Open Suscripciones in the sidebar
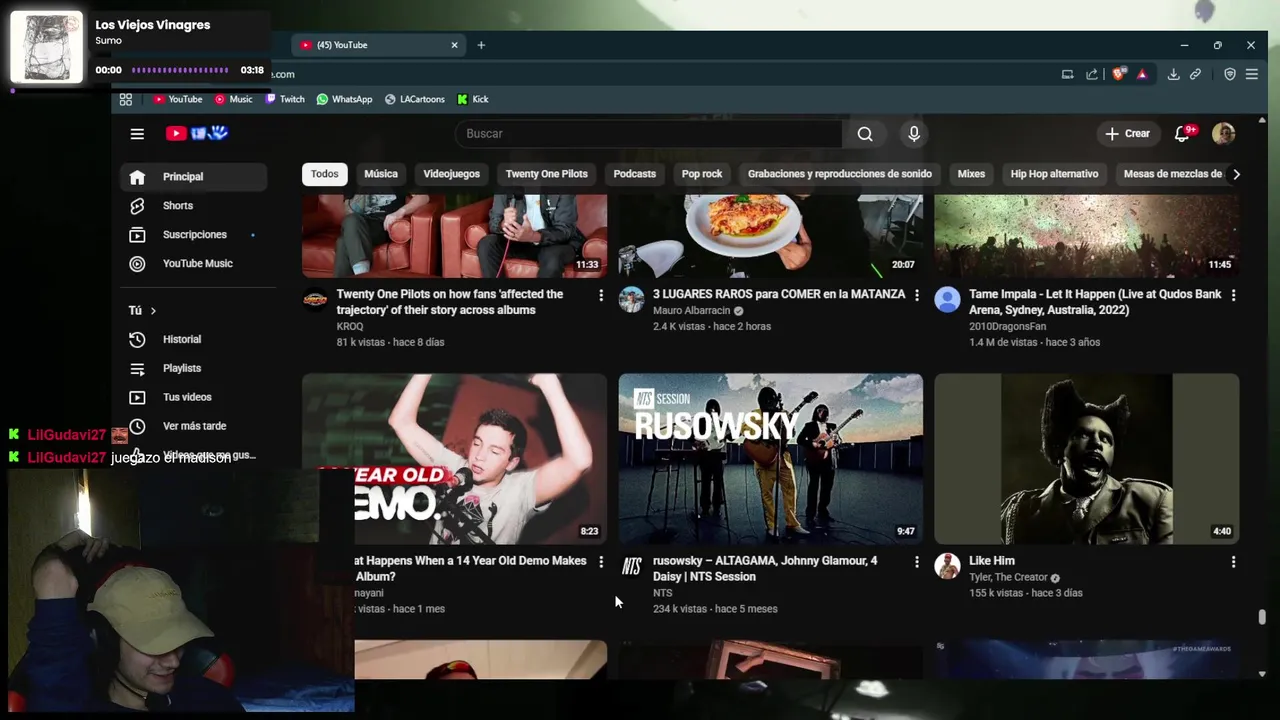Image resolution: width=1280 pixels, height=720 pixels. pyautogui.click(x=193, y=235)
